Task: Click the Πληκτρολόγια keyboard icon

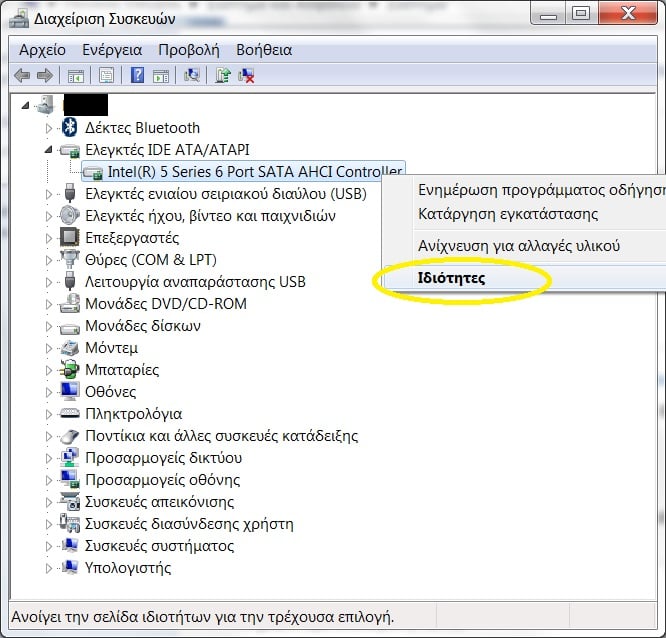Action: tap(70, 413)
